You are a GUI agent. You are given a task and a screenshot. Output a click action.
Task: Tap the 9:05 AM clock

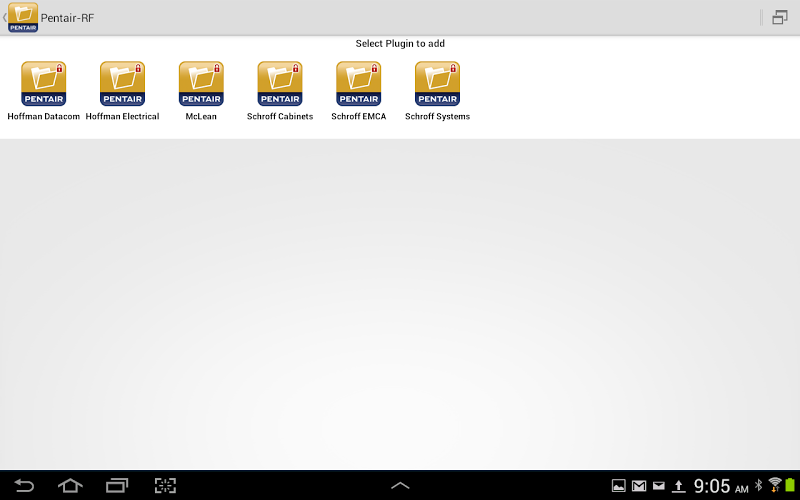721,486
